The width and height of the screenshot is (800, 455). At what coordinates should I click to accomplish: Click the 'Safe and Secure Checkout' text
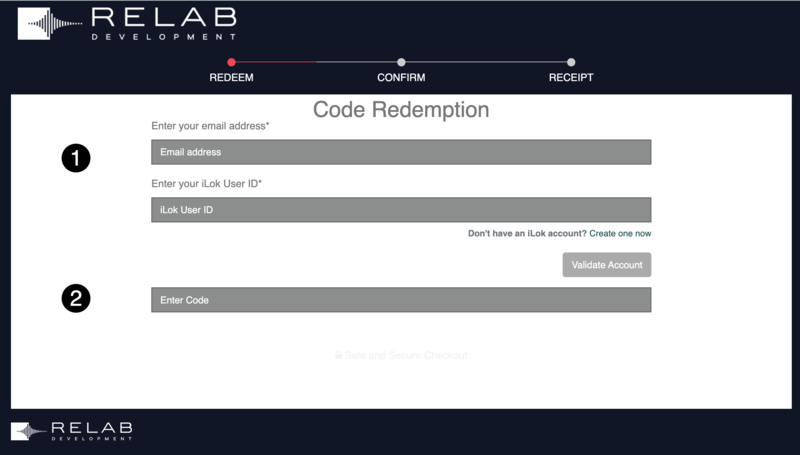406,355
